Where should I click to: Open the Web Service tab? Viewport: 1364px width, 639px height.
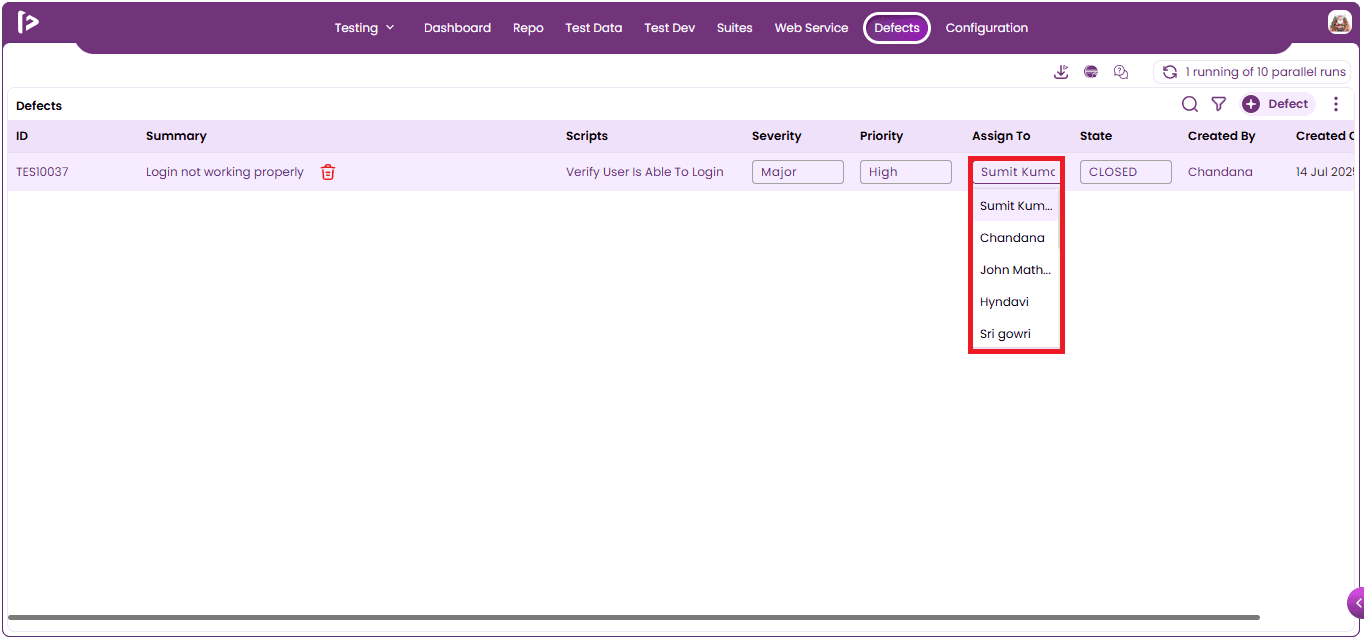point(811,28)
